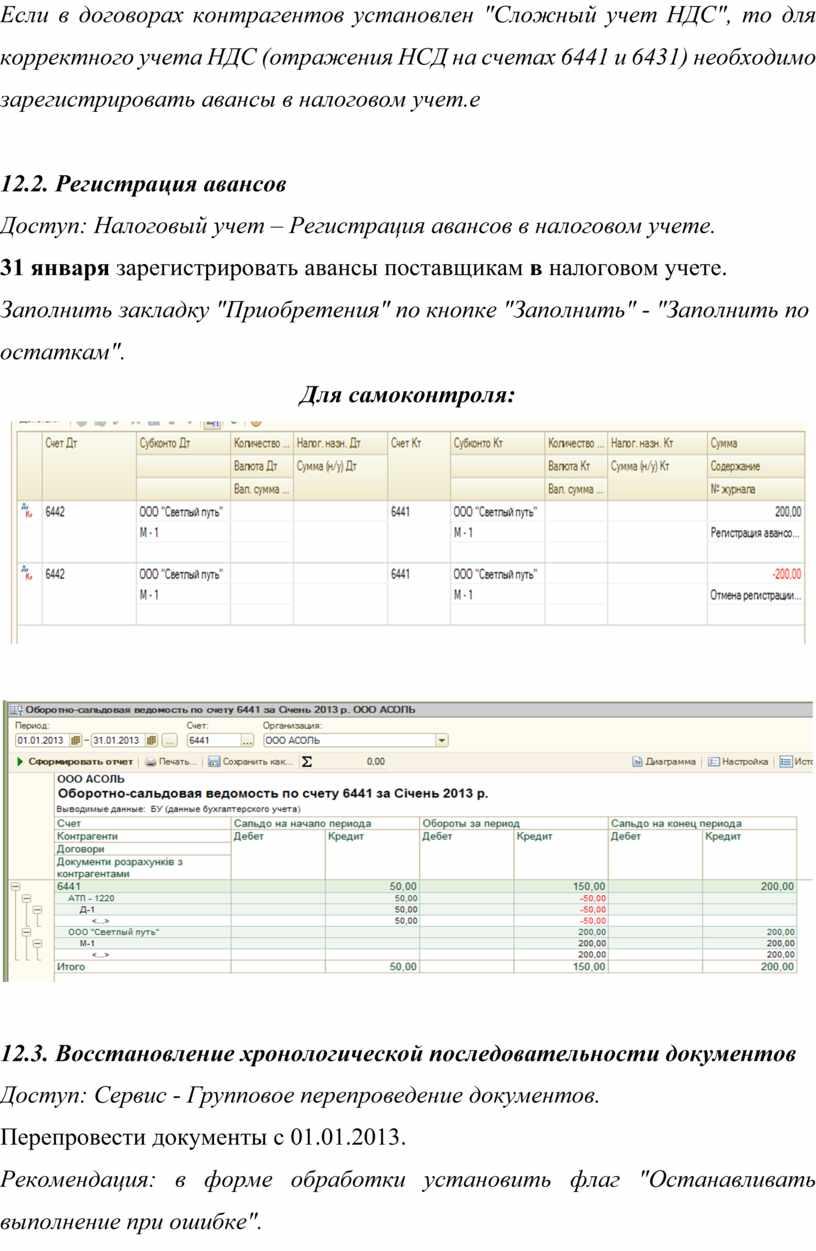Click Счет Кт 6441 in the second posting row
The image size is (816, 1251).
pyautogui.click(x=401, y=574)
